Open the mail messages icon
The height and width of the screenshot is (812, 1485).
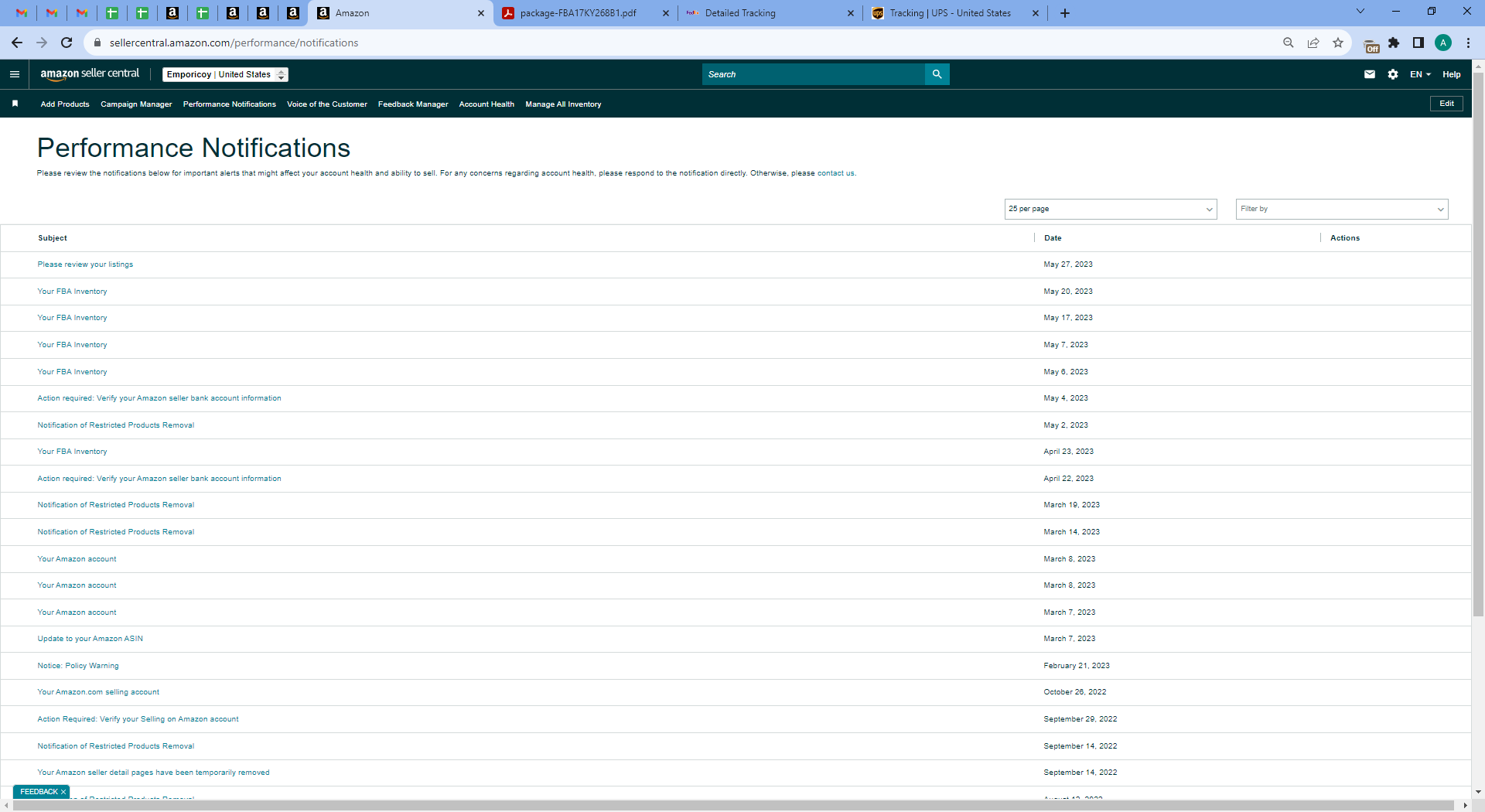point(1370,74)
